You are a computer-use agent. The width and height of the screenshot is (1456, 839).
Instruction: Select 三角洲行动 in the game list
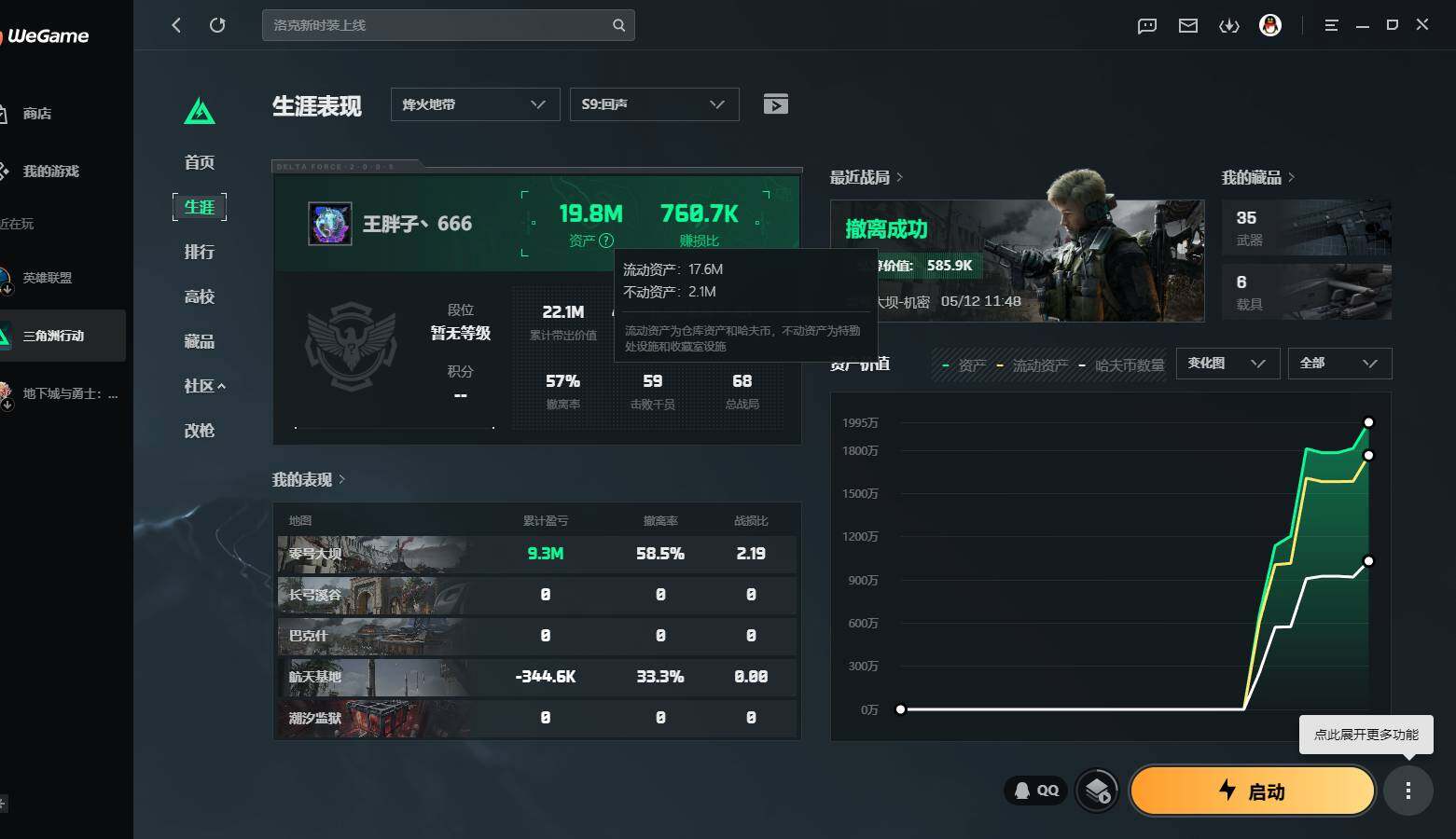pos(62,336)
